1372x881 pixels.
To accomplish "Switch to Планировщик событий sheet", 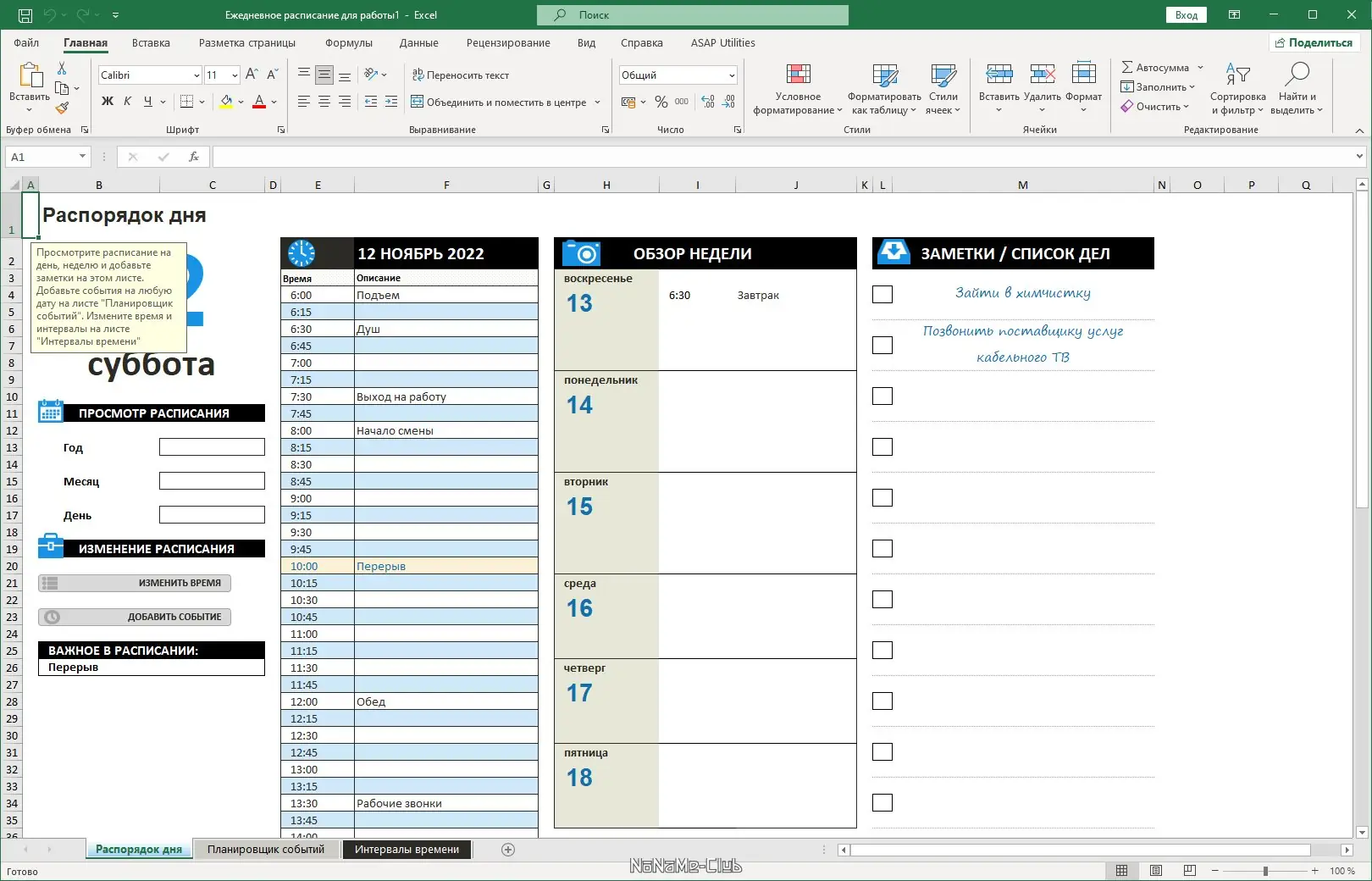I will [x=266, y=850].
